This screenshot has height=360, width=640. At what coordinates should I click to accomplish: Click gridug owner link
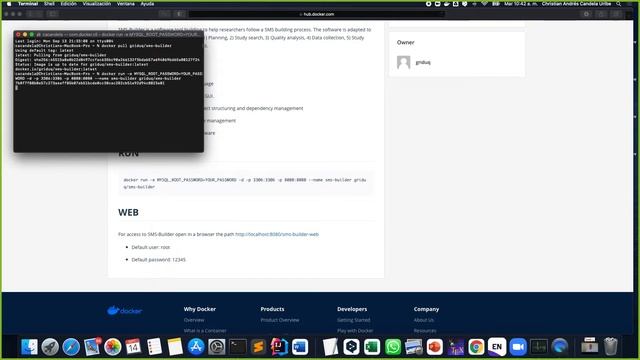[x=423, y=62]
